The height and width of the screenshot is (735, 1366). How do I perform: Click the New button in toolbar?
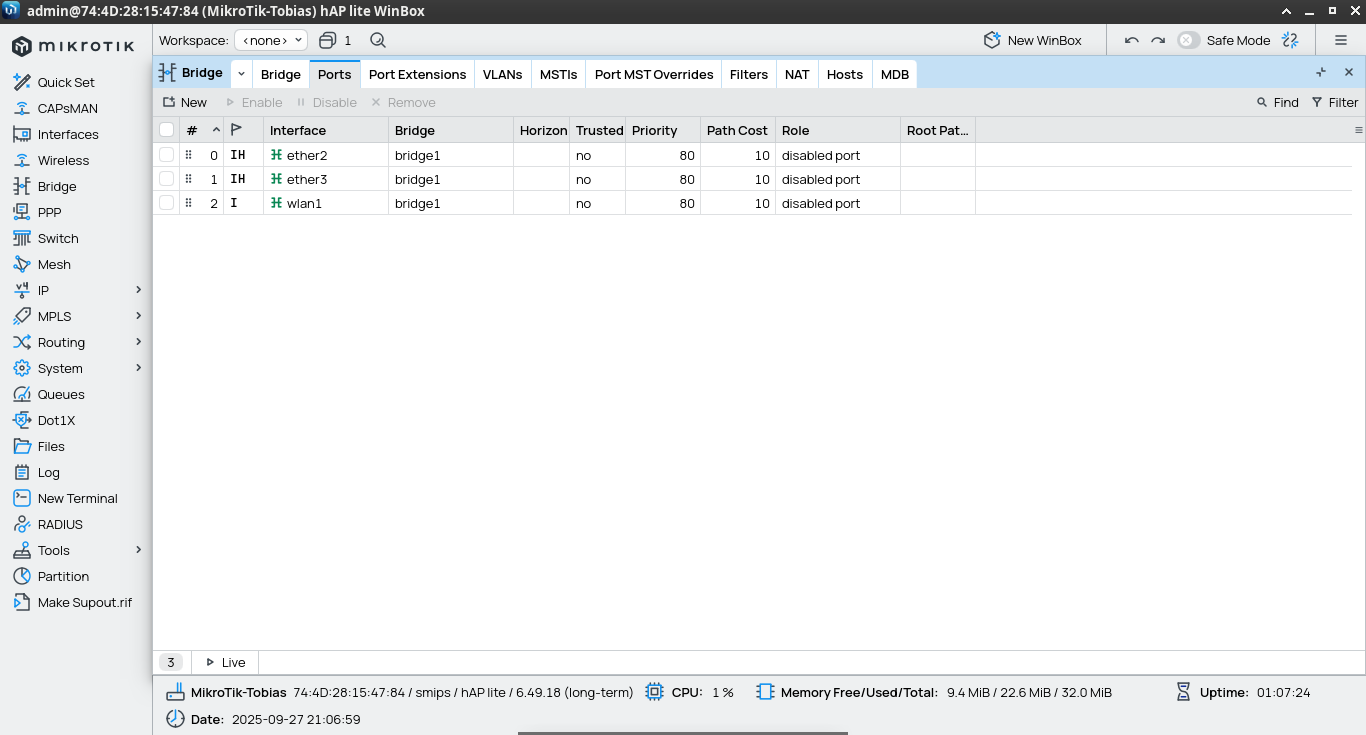[x=185, y=102]
